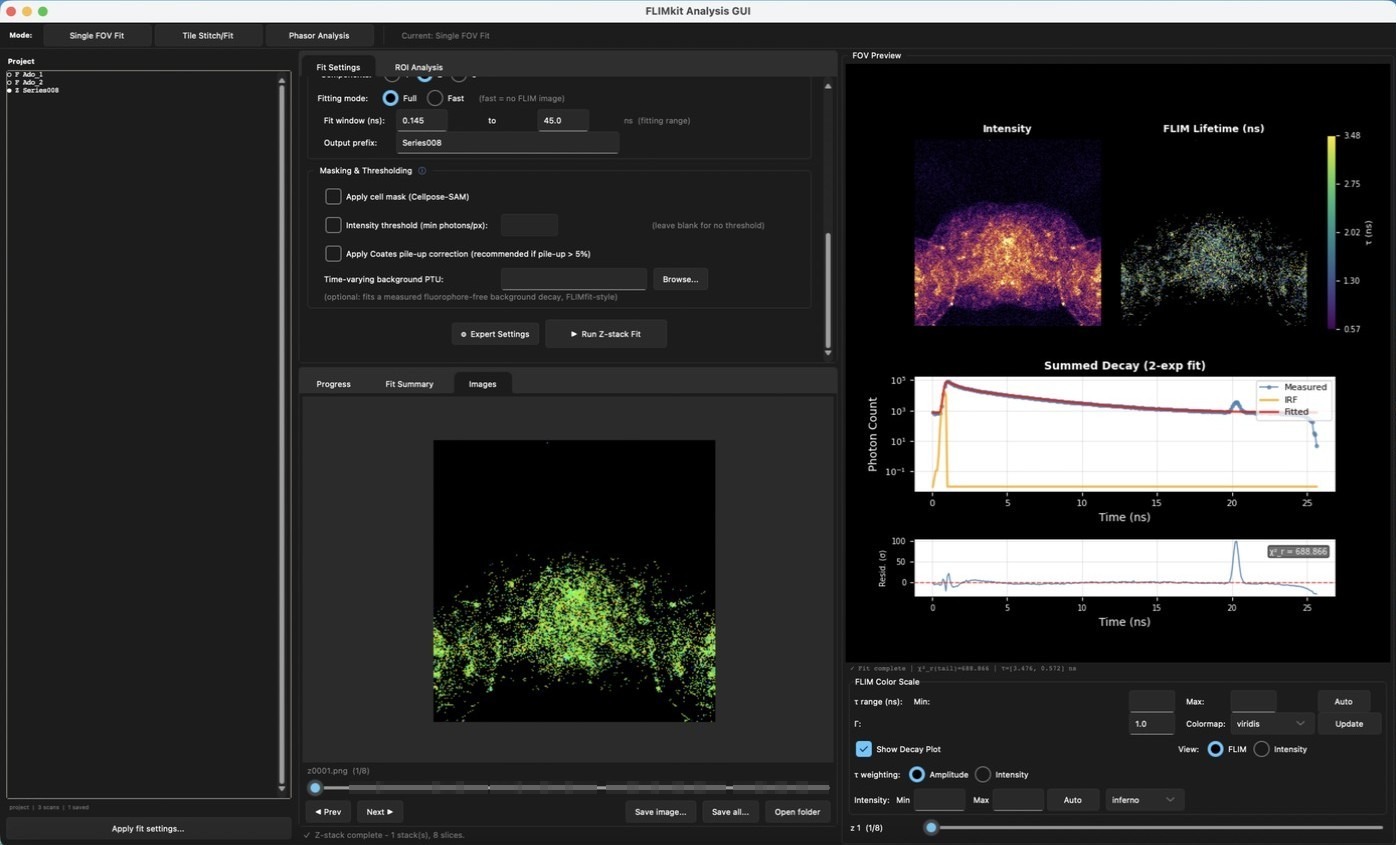Click the Project list scroll-up arrow

[x=282, y=80]
